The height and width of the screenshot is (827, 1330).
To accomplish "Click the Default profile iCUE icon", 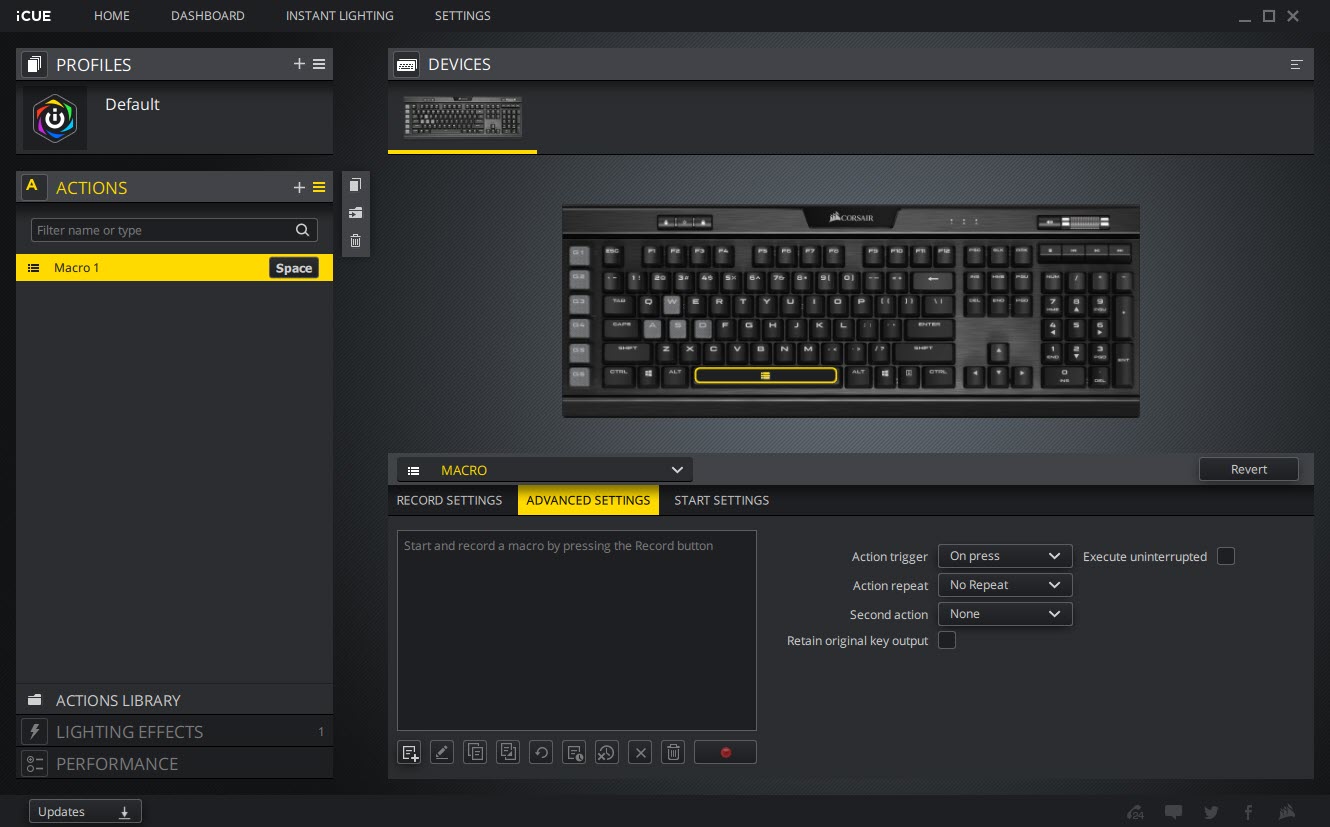I will click(55, 118).
